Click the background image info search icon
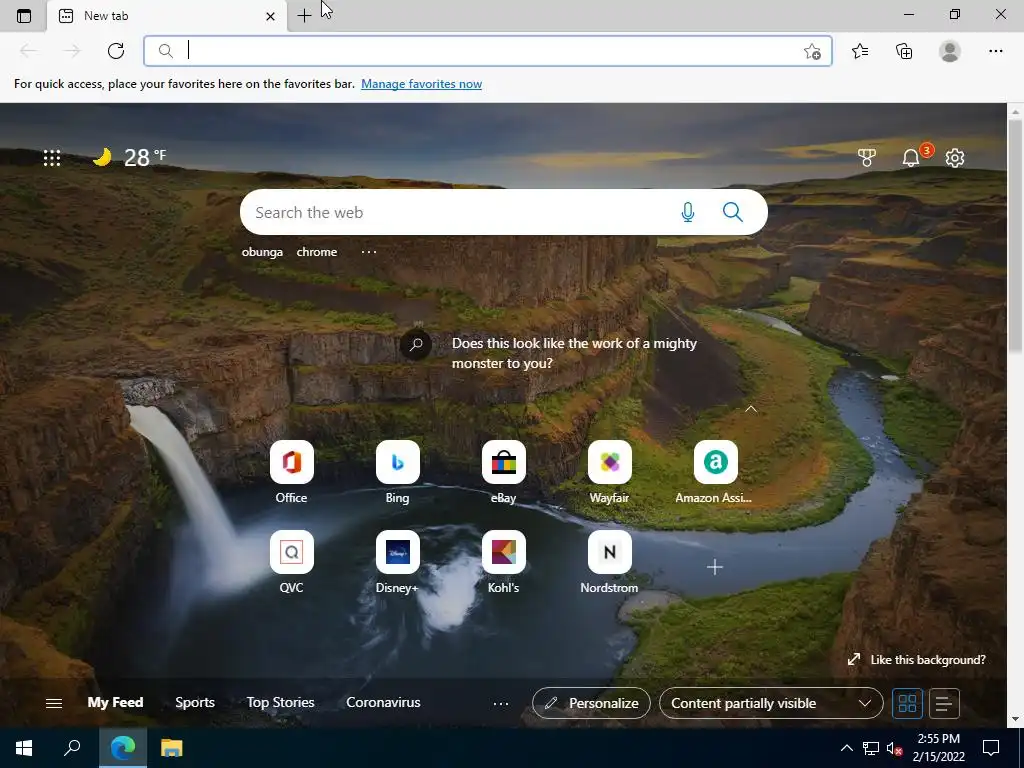The height and width of the screenshot is (768, 1024). tap(416, 344)
